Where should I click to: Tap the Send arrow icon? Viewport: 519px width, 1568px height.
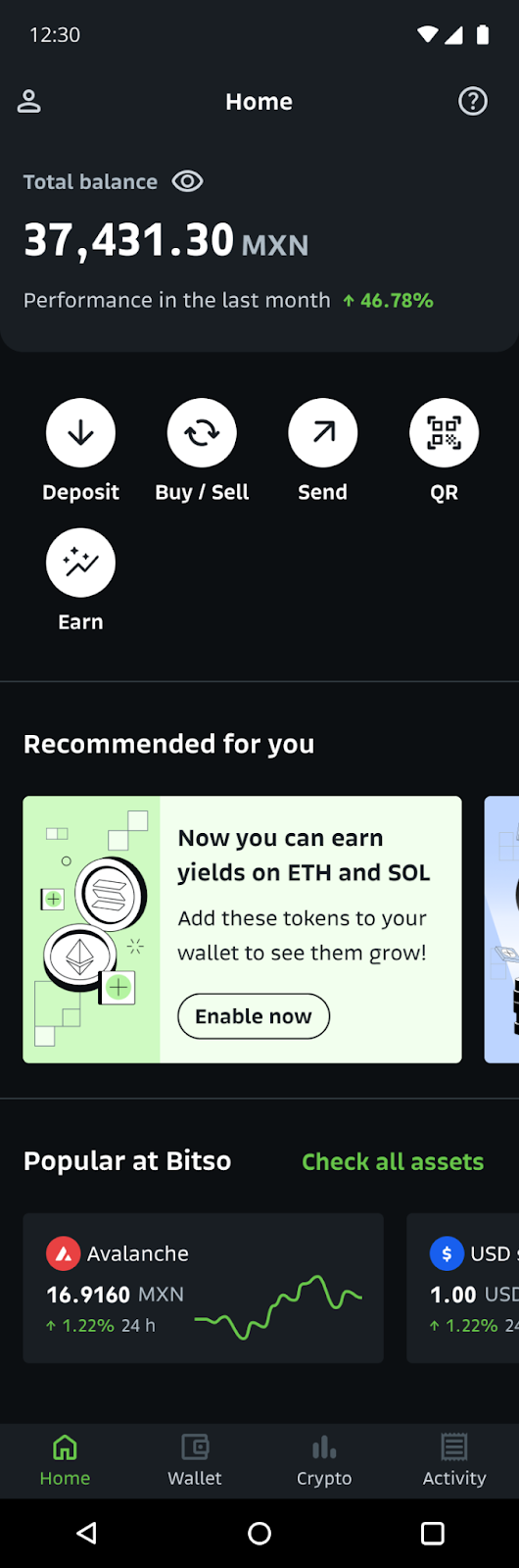coord(322,432)
